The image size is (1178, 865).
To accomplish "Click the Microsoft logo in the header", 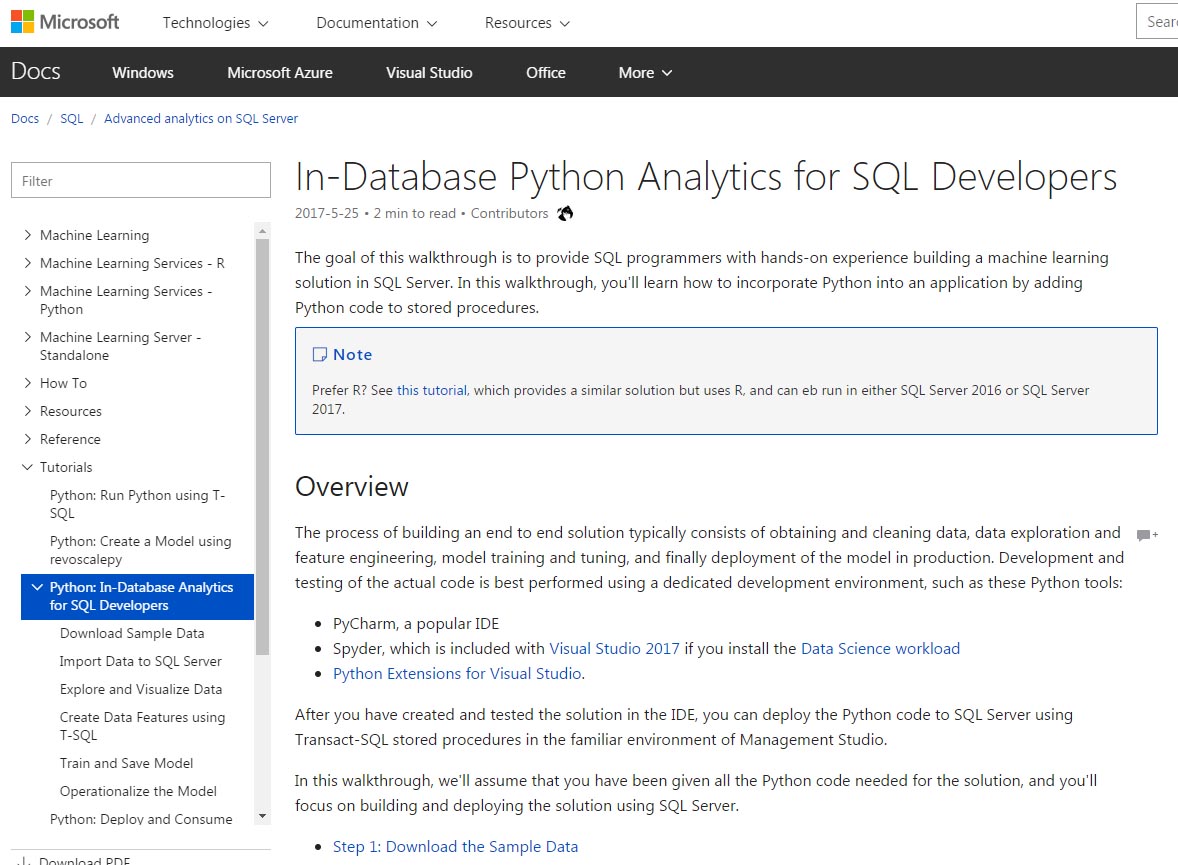I will [63, 21].
